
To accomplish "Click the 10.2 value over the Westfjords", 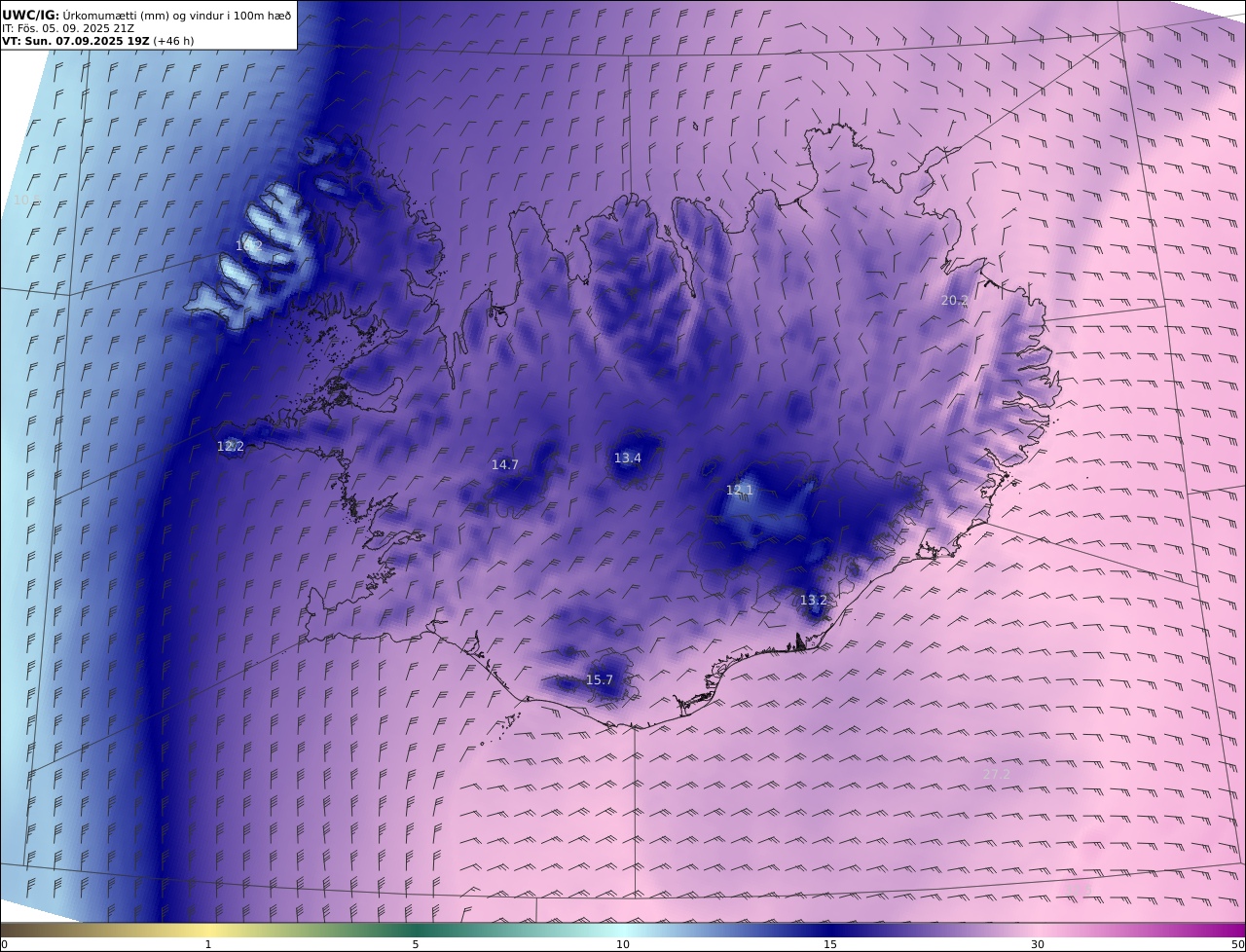I will point(249,245).
